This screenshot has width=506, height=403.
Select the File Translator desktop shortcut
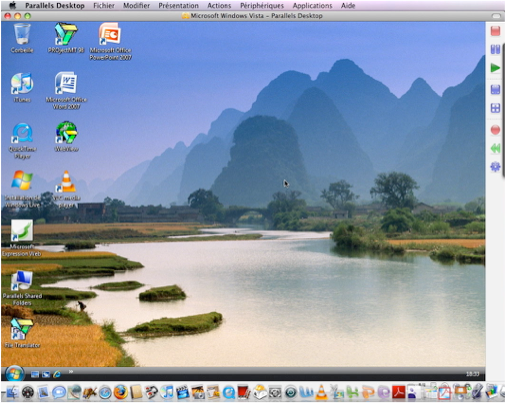[22, 333]
